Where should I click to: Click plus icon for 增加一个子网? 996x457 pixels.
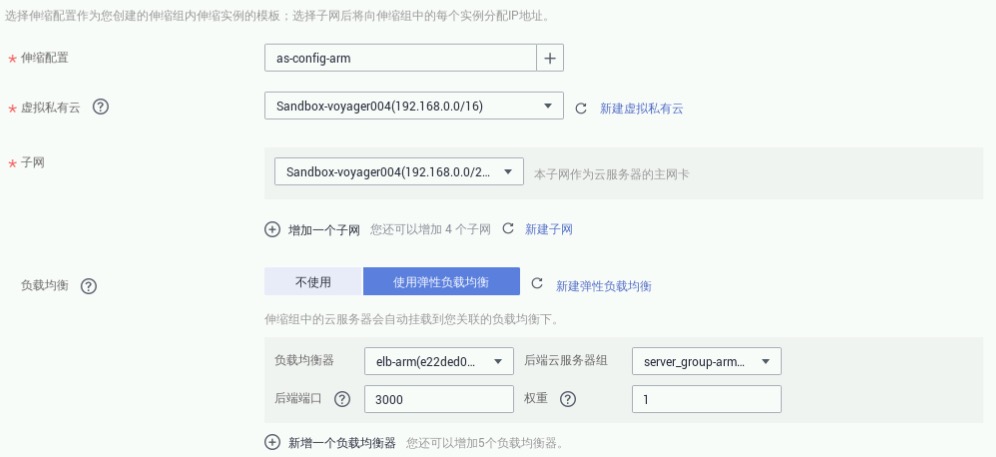click(x=272, y=229)
